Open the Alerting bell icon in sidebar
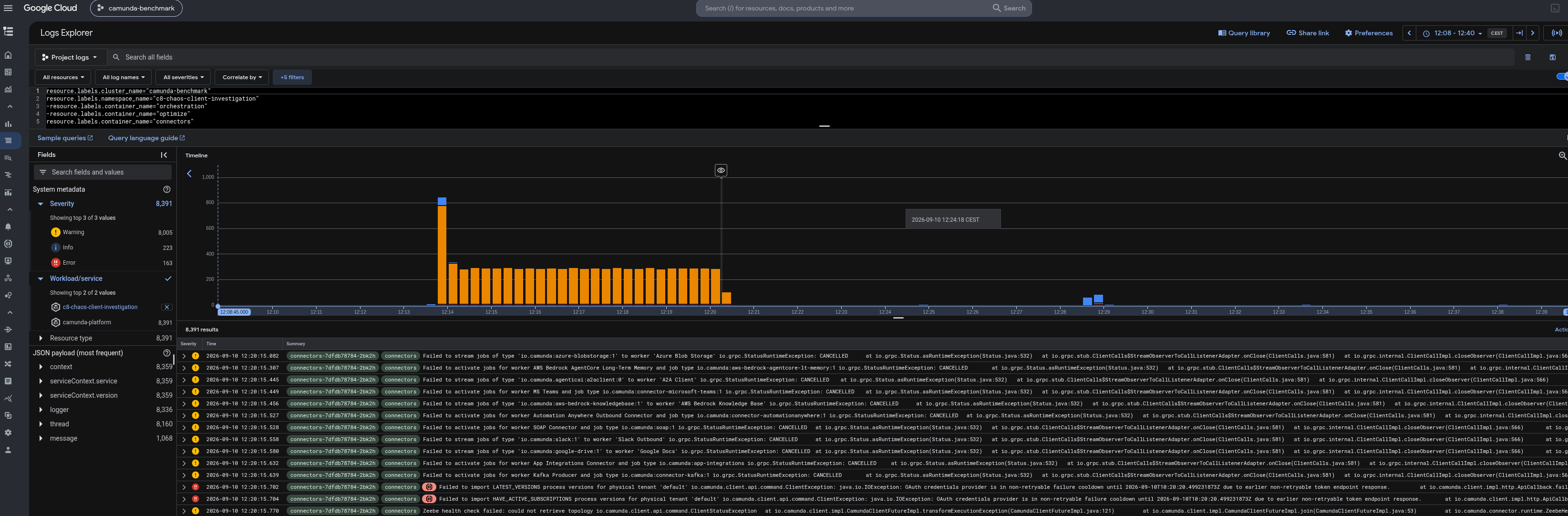 click(9, 227)
